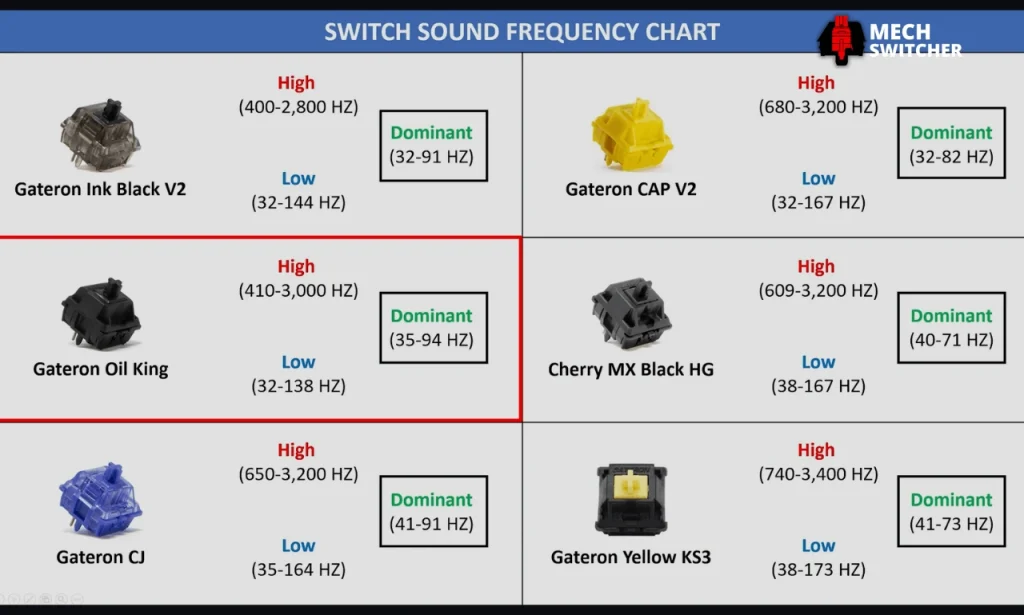Click the '(650-3,200 HZ)' high range value
Image resolution: width=1024 pixels, height=615 pixels.
298,474
